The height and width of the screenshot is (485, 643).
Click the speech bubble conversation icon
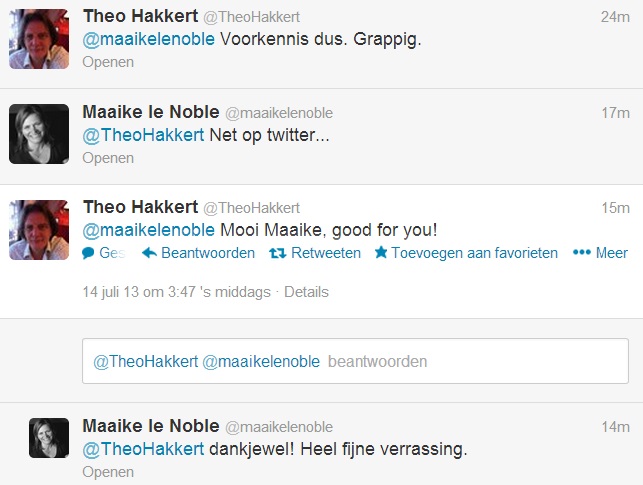tap(89, 253)
